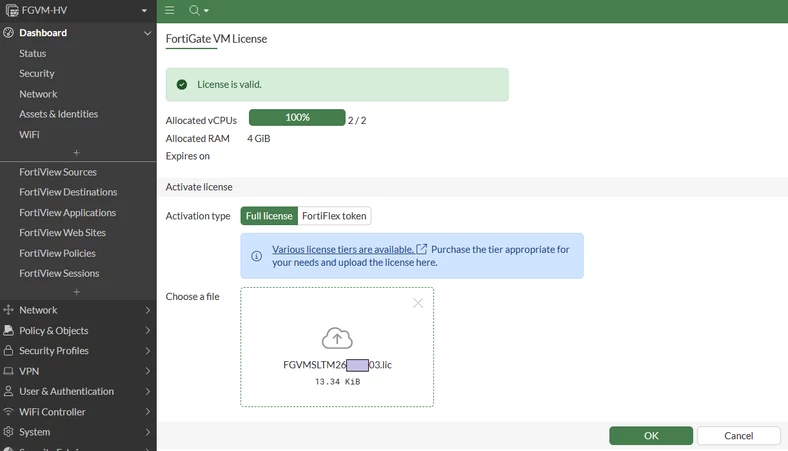Open FortiView Web Sites
The width and height of the screenshot is (788, 451).
click(62, 233)
